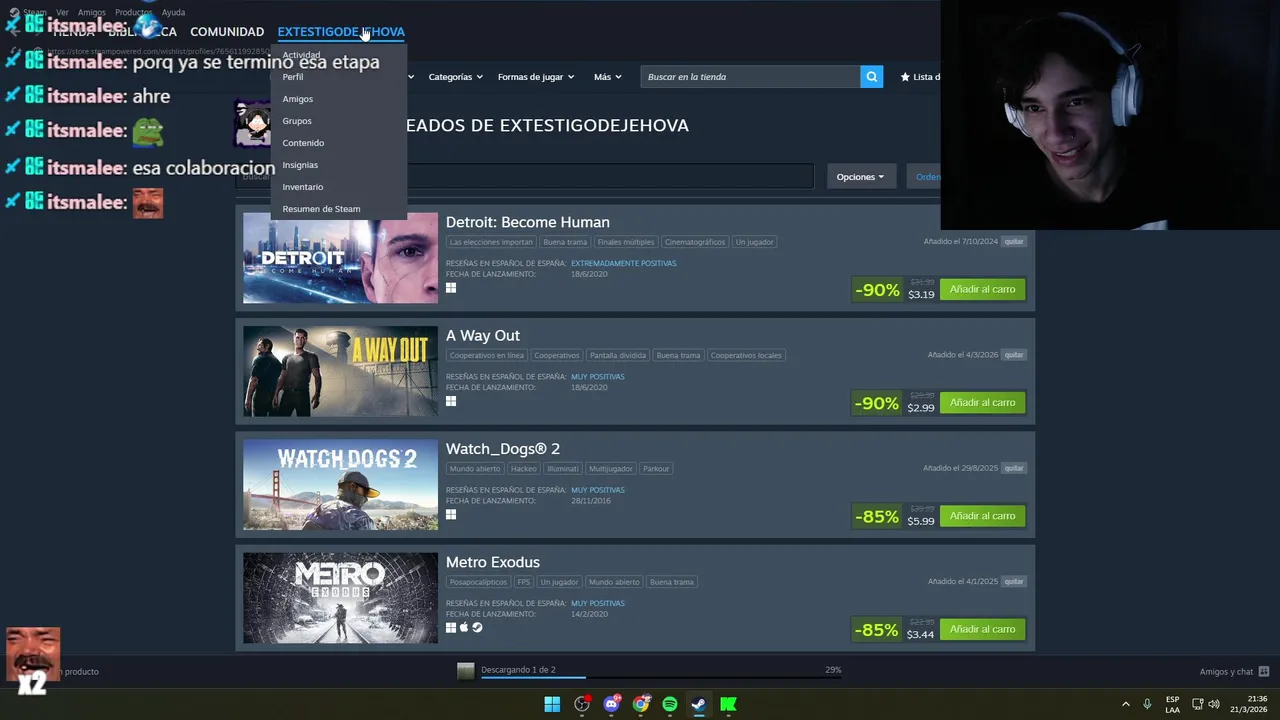This screenshot has width=1280, height=720.
Task: Click the profile avatar beside the wishlist heading
Action: [x=252, y=123]
